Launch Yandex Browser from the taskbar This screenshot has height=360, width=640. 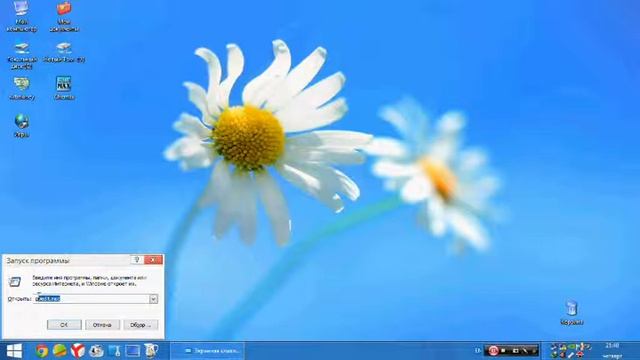tap(78, 351)
